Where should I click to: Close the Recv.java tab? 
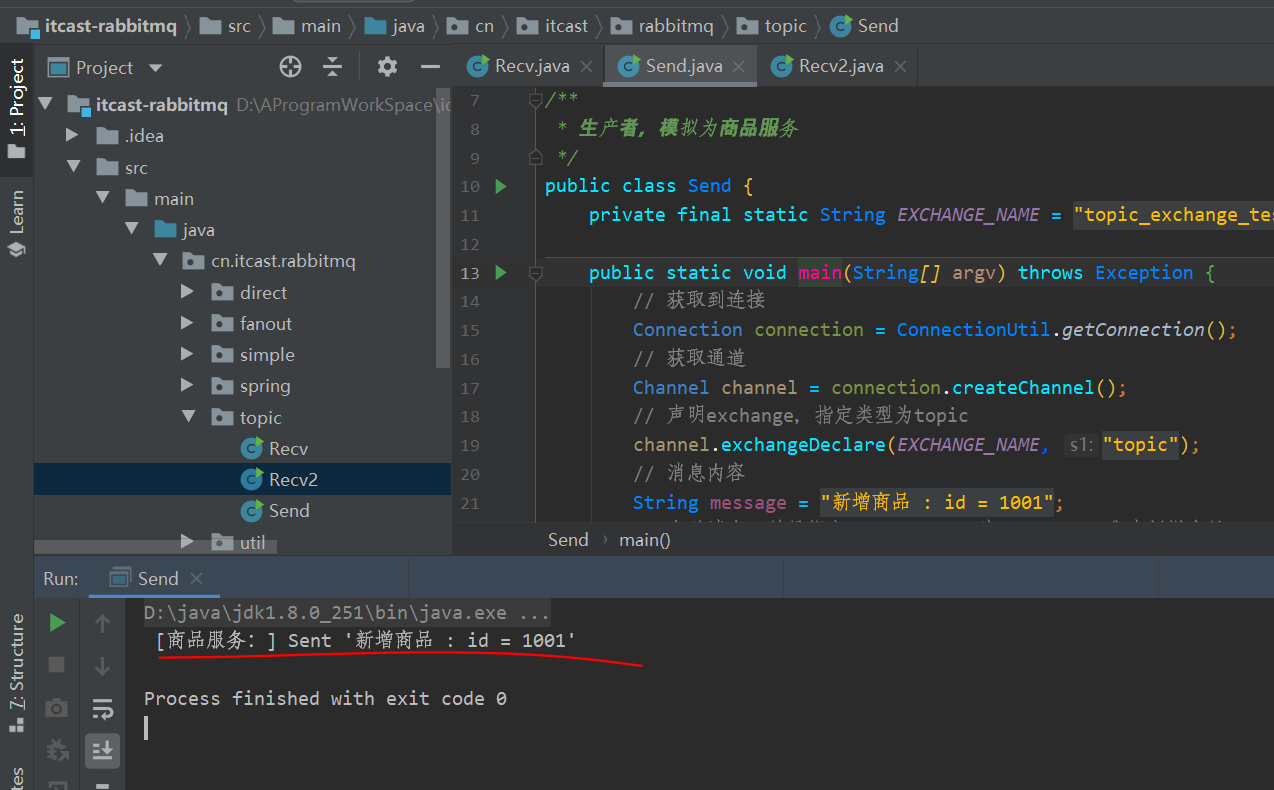coord(586,67)
